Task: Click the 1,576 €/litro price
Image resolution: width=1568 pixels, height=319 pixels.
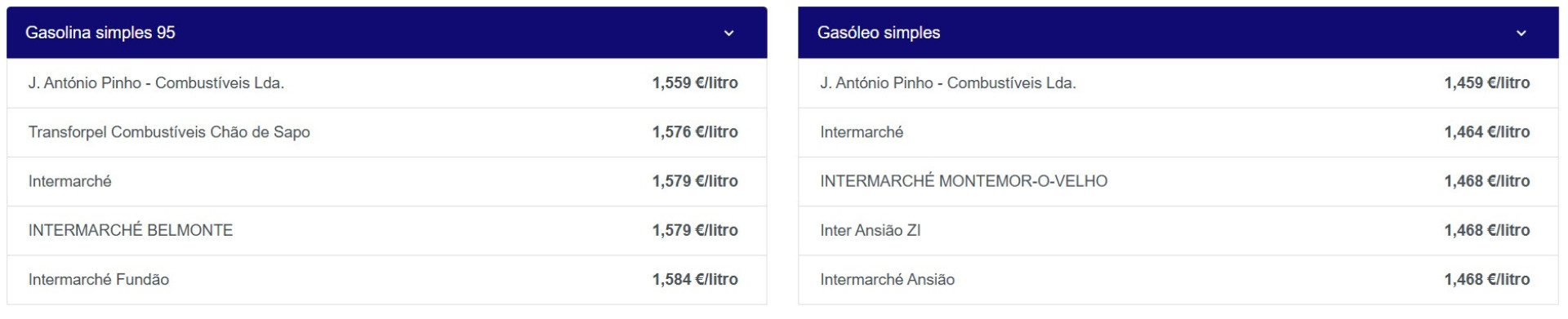Action: [x=695, y=132]
